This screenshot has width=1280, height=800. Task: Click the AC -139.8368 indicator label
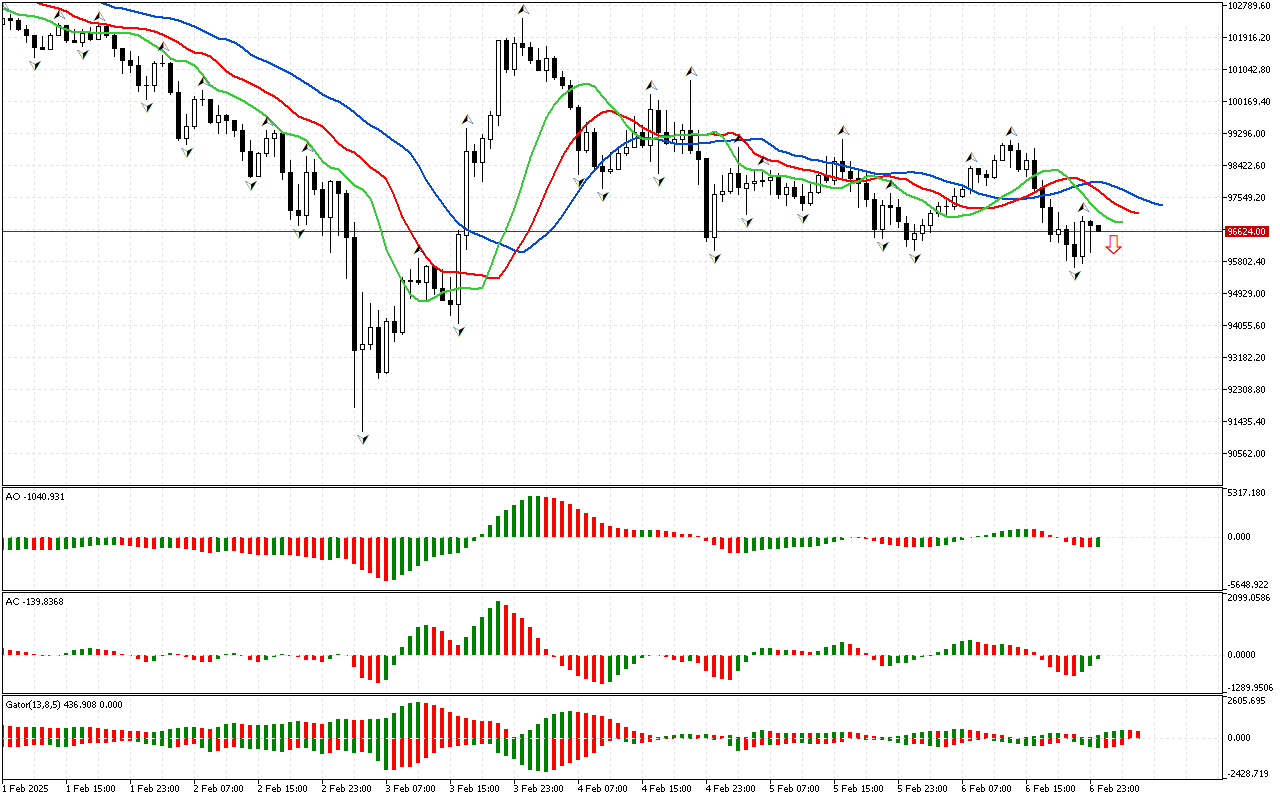[x=35, y=602]
